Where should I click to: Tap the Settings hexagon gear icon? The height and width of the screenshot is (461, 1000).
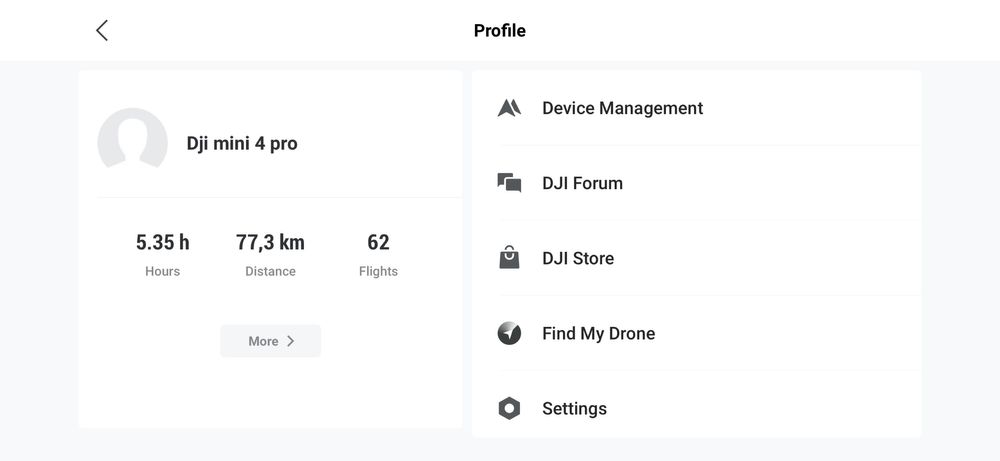pos(509,408)
